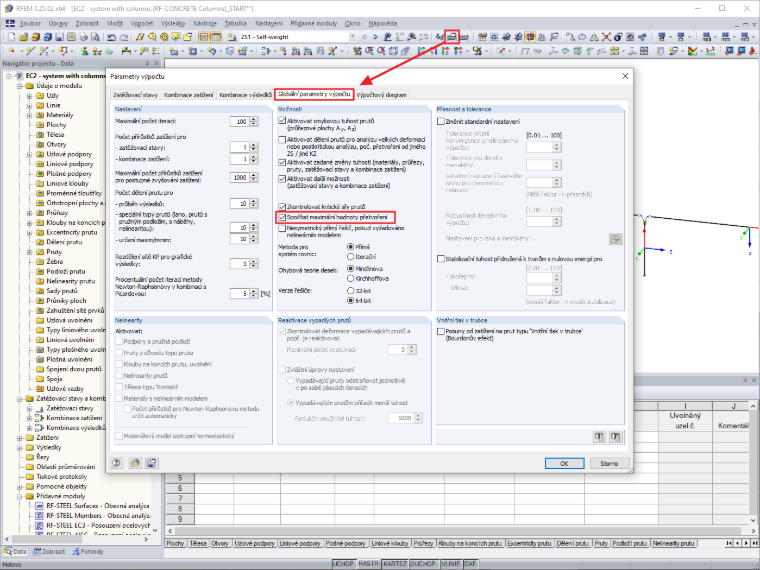Switch navigator to Pohledy tab
760x570 pixels.
[88, 552]
